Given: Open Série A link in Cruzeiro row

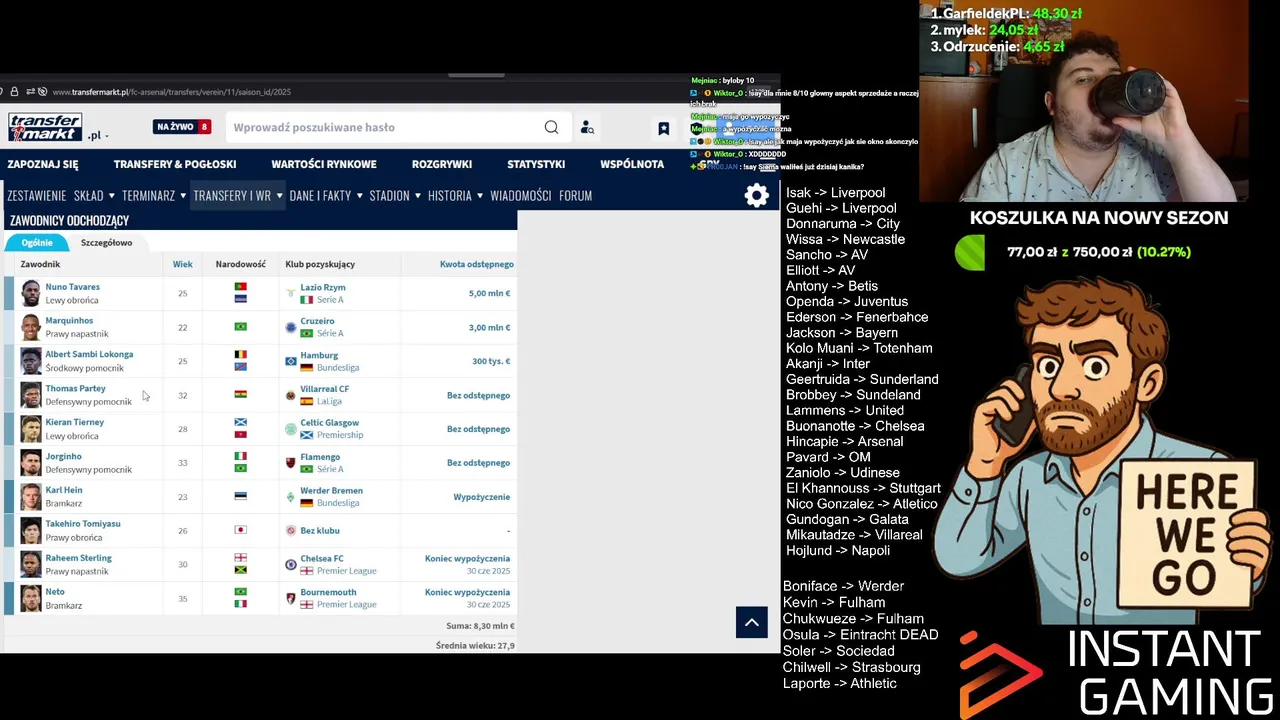Looking at the screenshot, I should (x=330, y=333).
